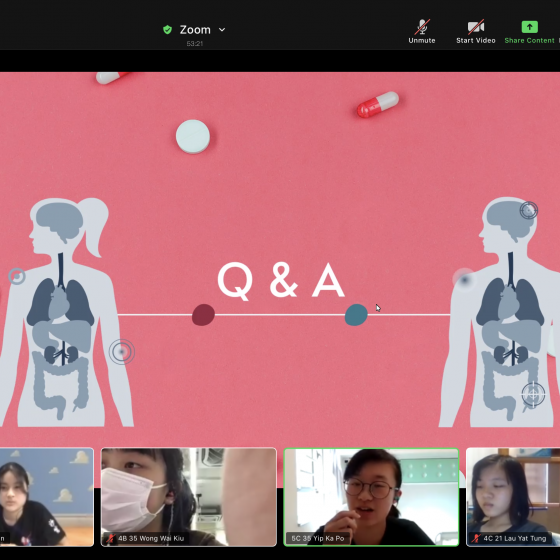Expand the chevron next to Zoom title
Image resolution: width=560 pixels, height=560 pixels.
(222, 30)
